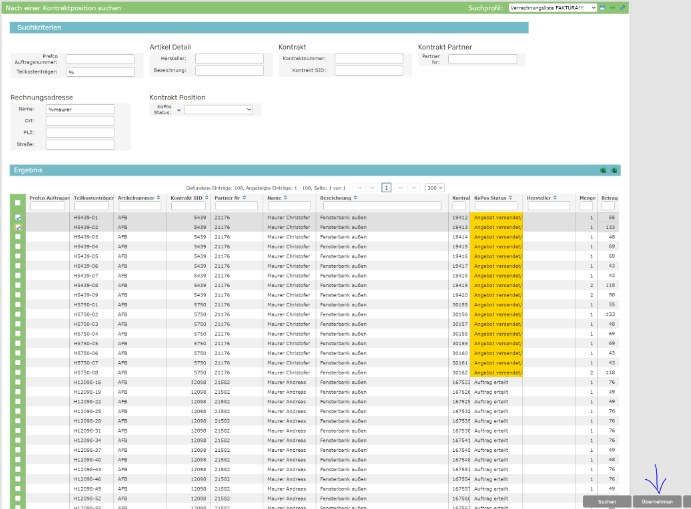691x509 pixels.
Task: Click the Kontraktnummer input field
Action: click(368, 59)
